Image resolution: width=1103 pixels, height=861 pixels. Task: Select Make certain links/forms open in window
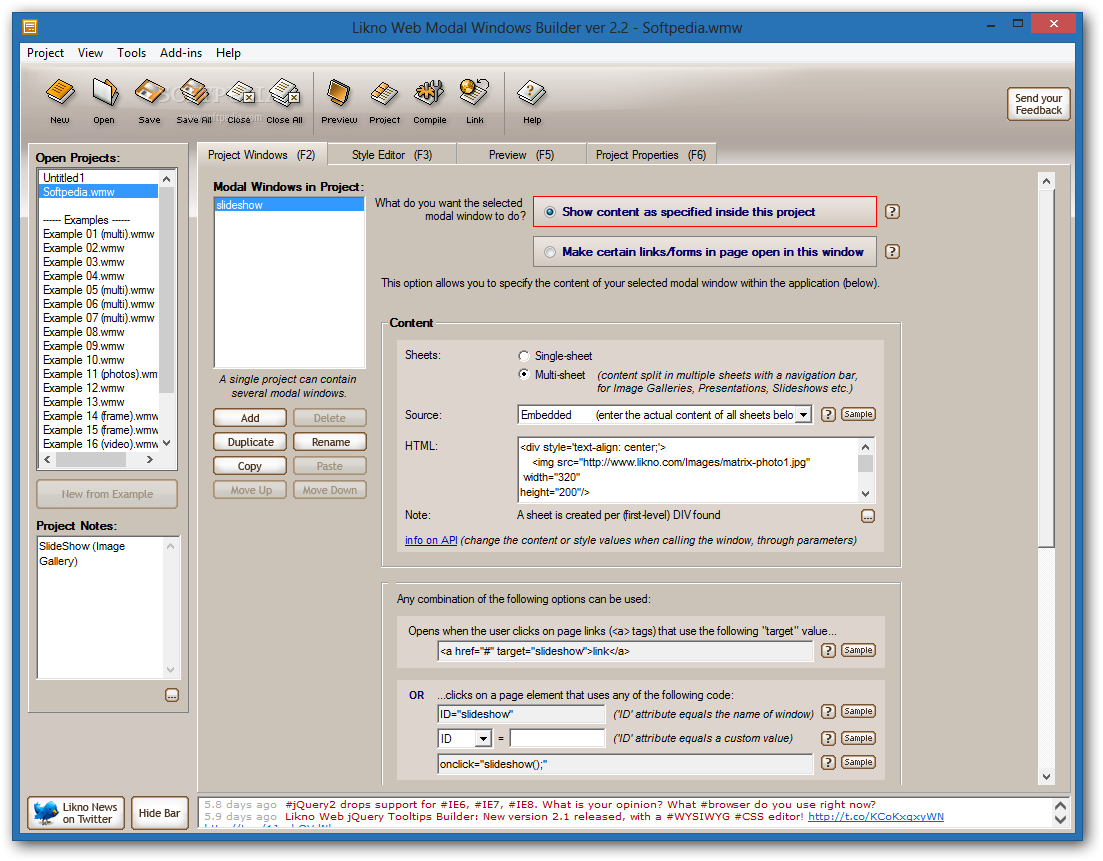(x=705, y=252)
